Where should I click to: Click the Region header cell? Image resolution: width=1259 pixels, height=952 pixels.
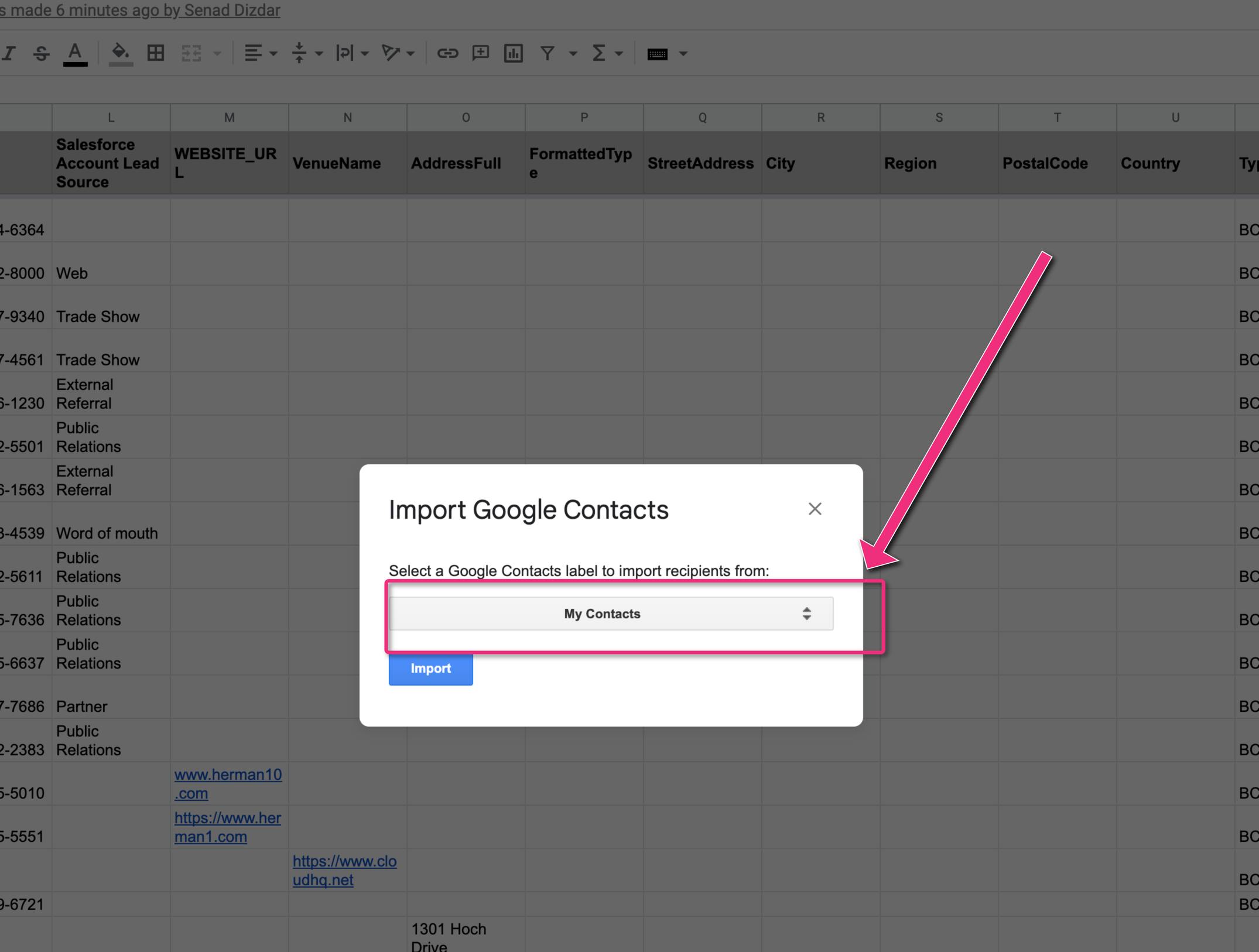coord(939,163)
